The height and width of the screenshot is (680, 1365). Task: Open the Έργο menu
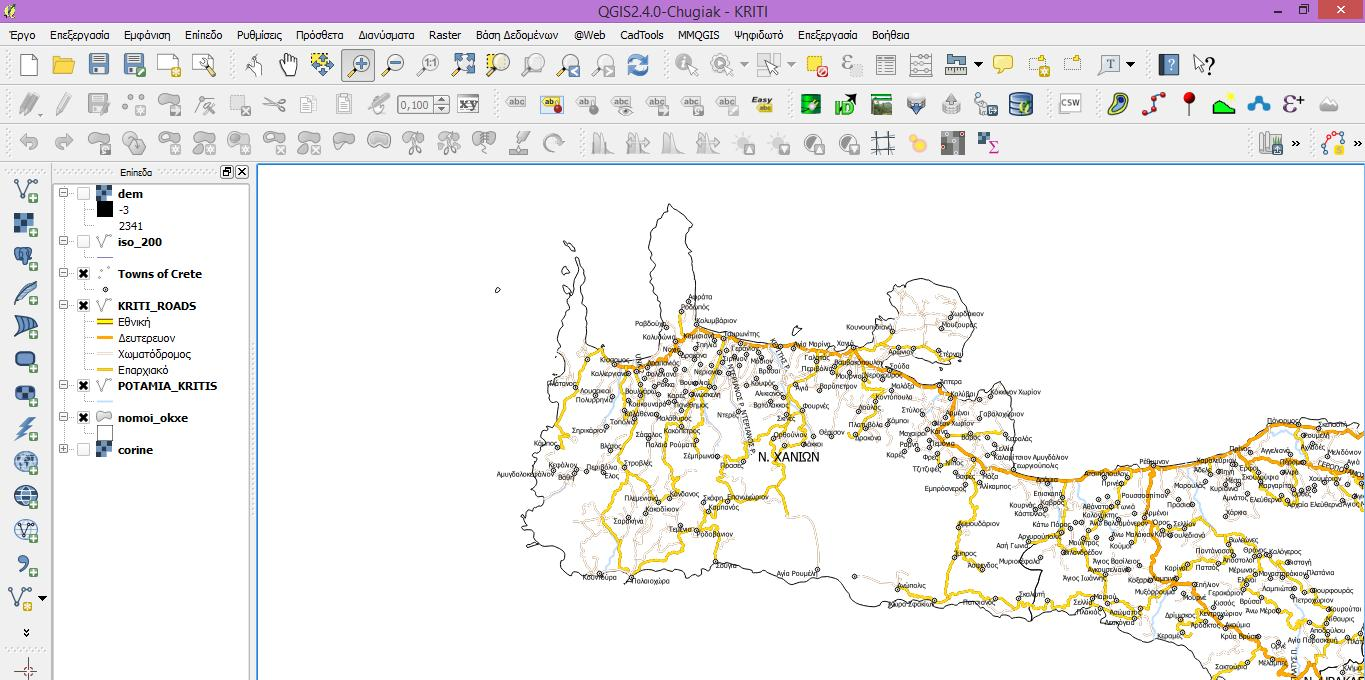point(22,35)
